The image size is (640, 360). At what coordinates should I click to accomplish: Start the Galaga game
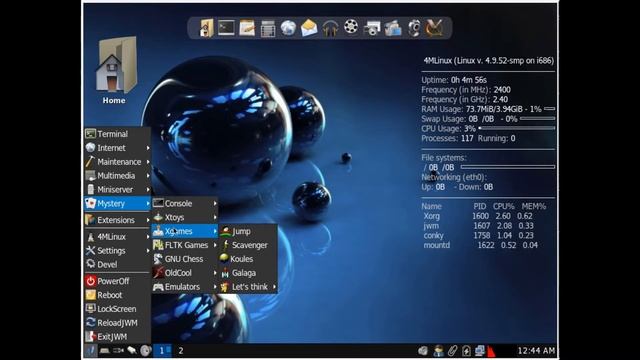(x=248, y=273)
